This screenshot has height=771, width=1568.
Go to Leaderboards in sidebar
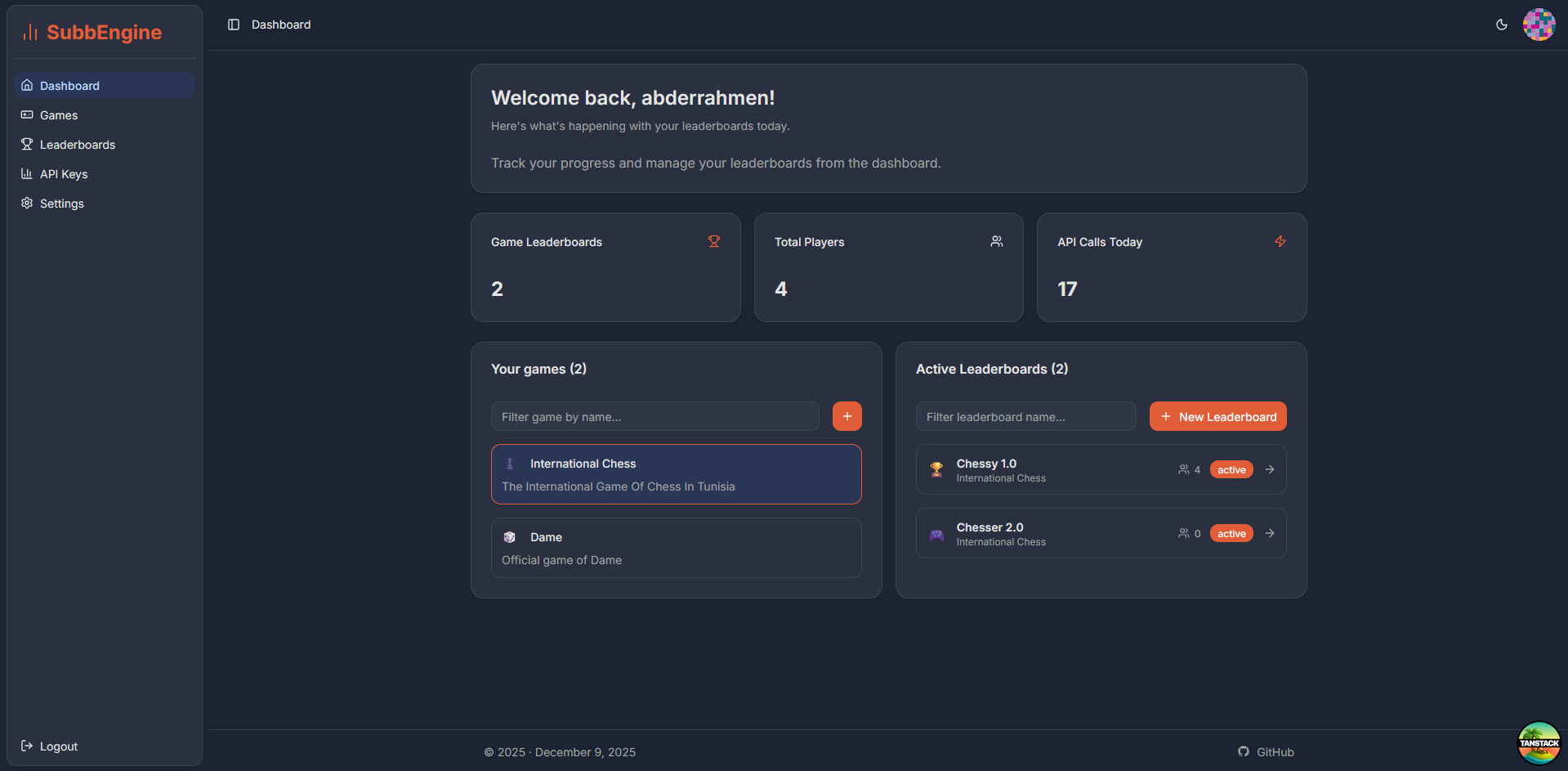(x=78, y=145)
